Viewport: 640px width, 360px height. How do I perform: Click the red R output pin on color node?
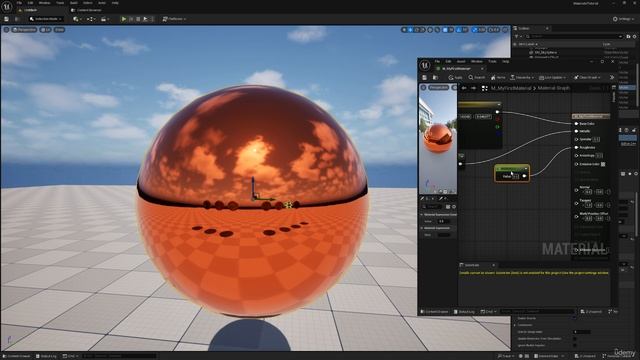pyautogui.click(x=498, y=119)
